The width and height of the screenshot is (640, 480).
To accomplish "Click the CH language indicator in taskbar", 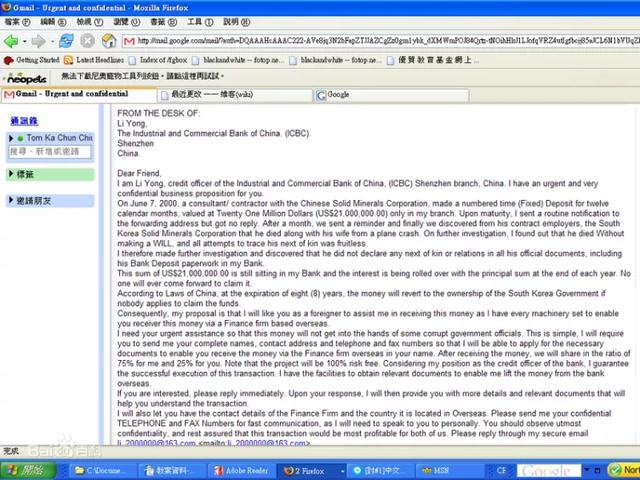I will tap(501, 471).
